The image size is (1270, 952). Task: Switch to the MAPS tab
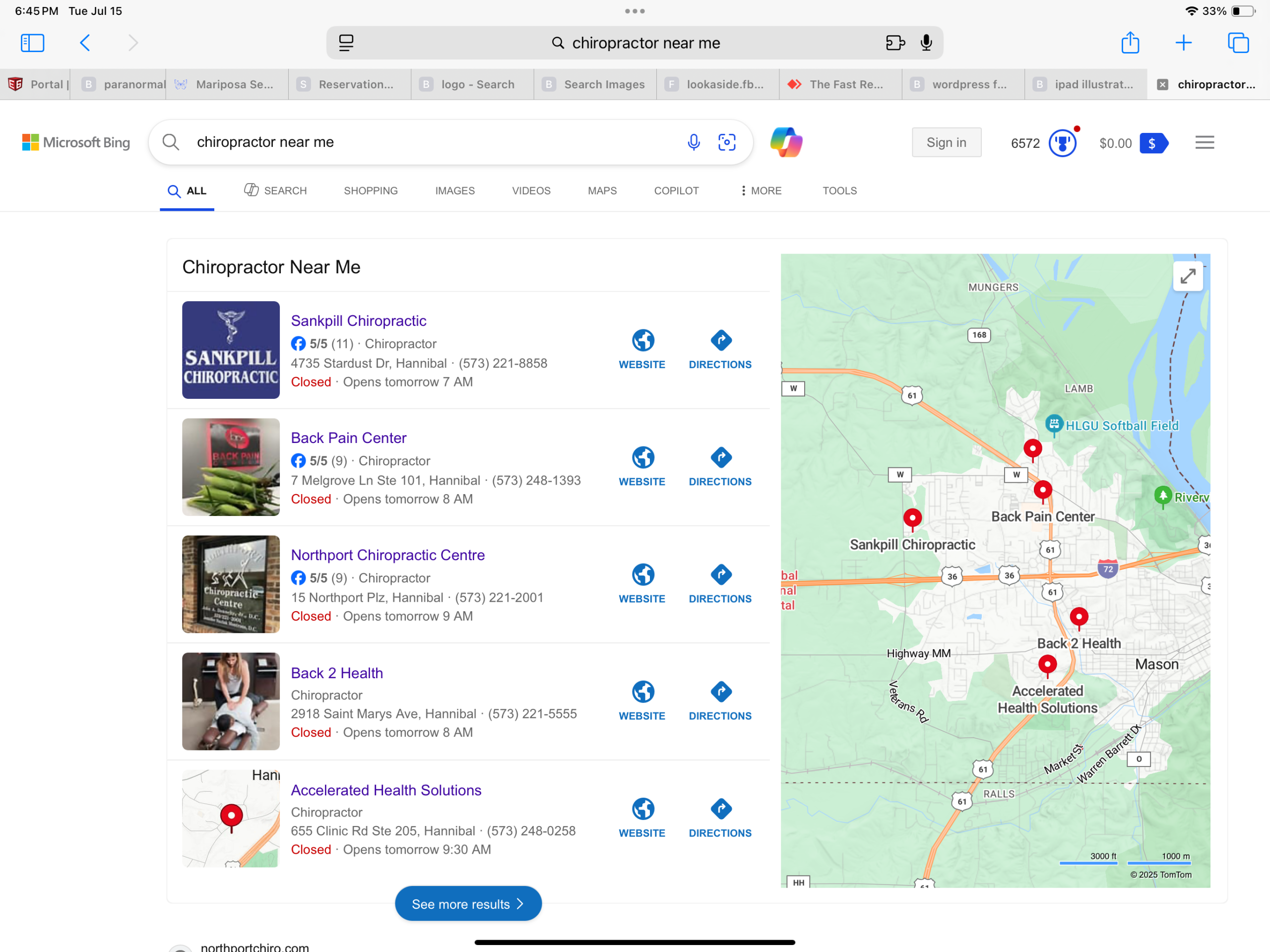coord(602,190)
